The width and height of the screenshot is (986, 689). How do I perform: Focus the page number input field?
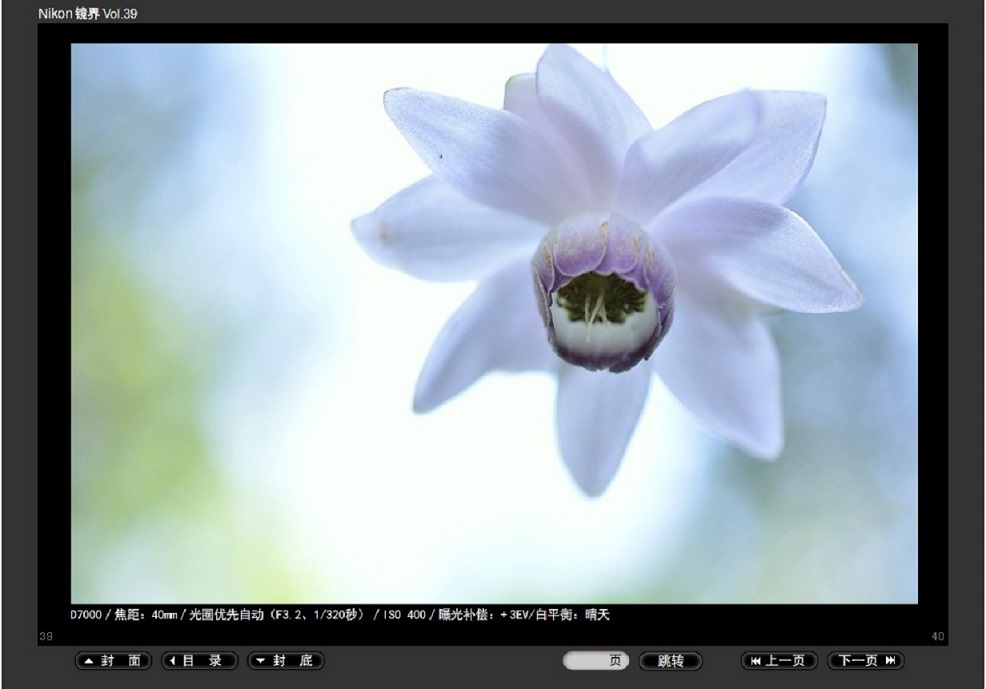tap(590, 661)
